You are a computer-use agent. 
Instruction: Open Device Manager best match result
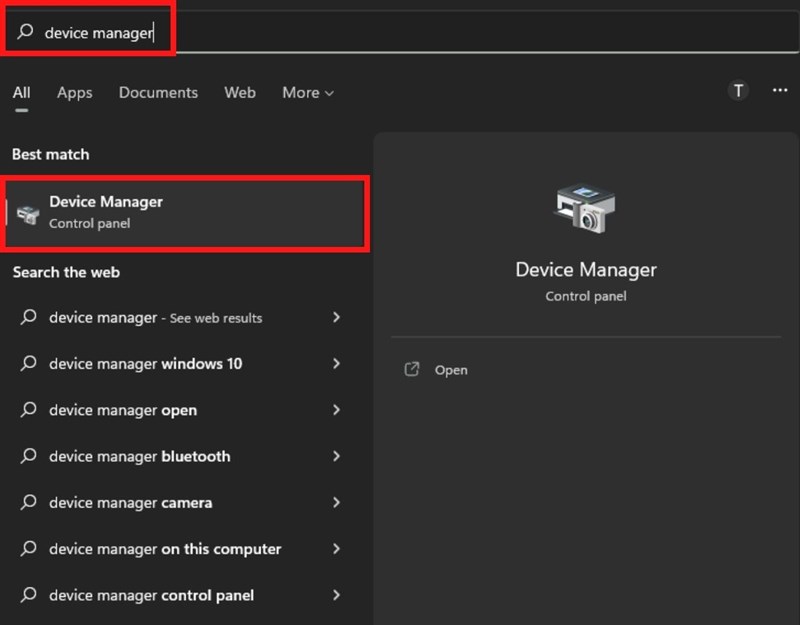click(x=186, y=213)
